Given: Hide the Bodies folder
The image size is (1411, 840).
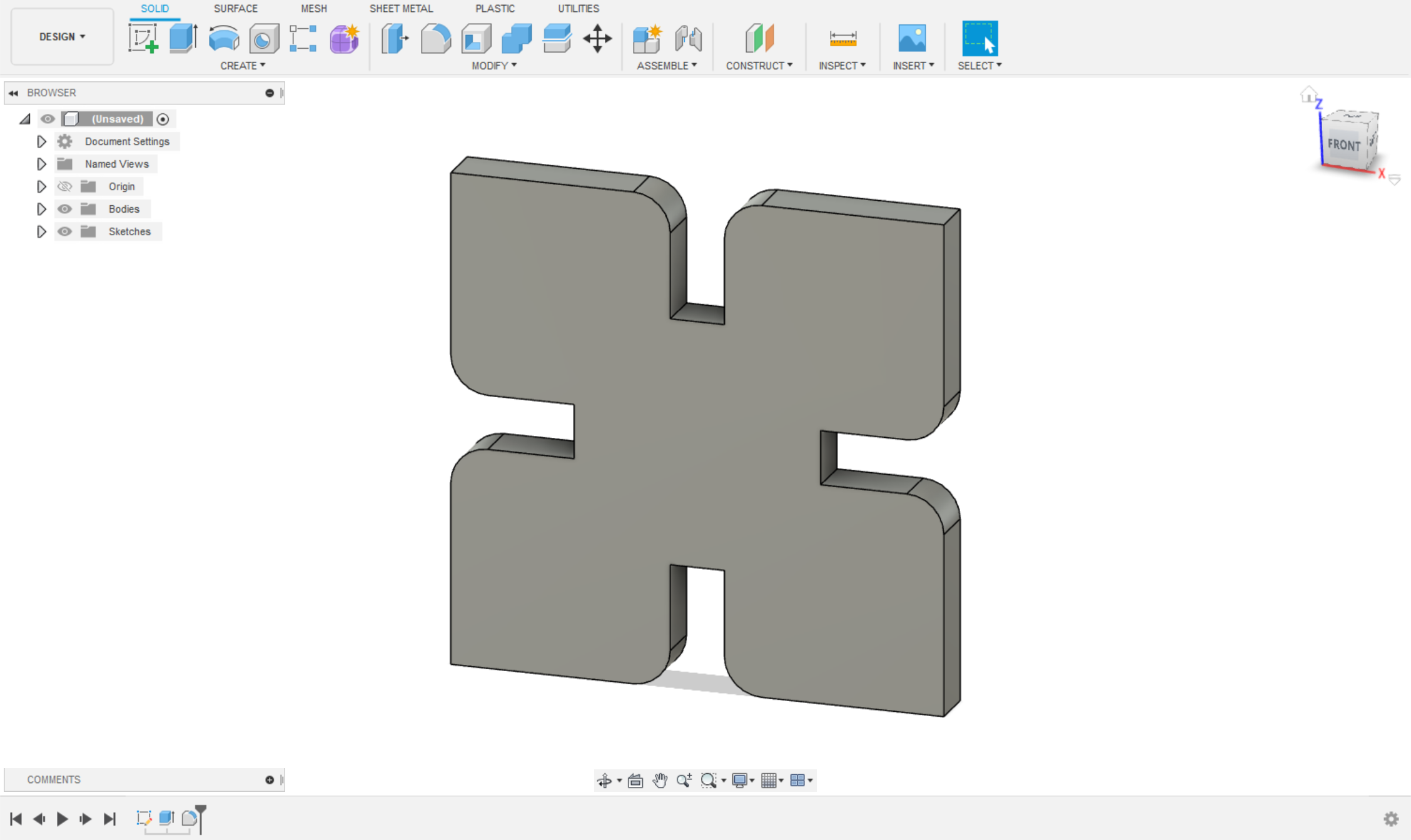Looking at the screenshot, I should [x=64, y=209].
